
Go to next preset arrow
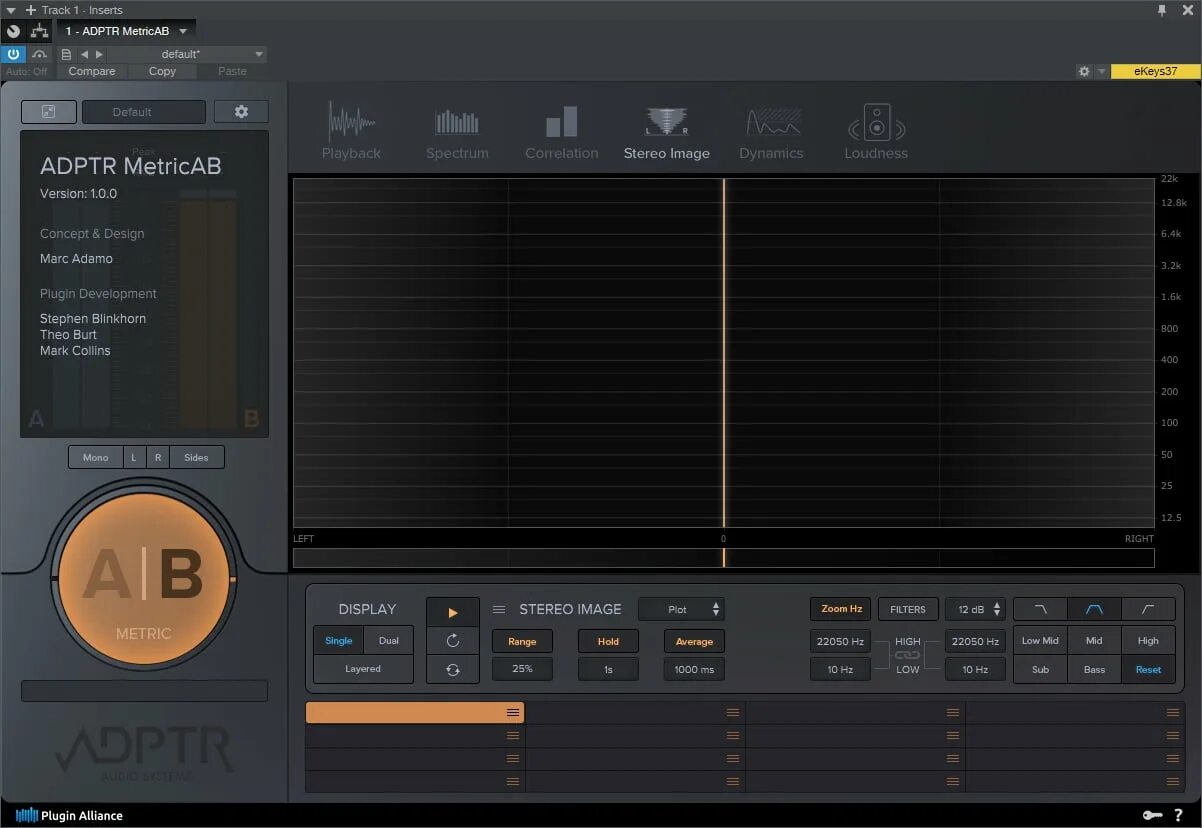pyautogui.click(x=98, y=54)
